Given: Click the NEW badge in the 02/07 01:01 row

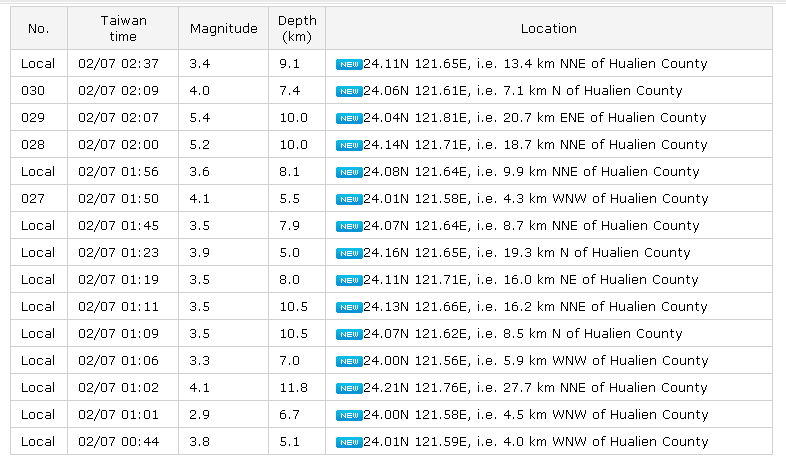Looking at the screenshot, I should coord(349,416).
